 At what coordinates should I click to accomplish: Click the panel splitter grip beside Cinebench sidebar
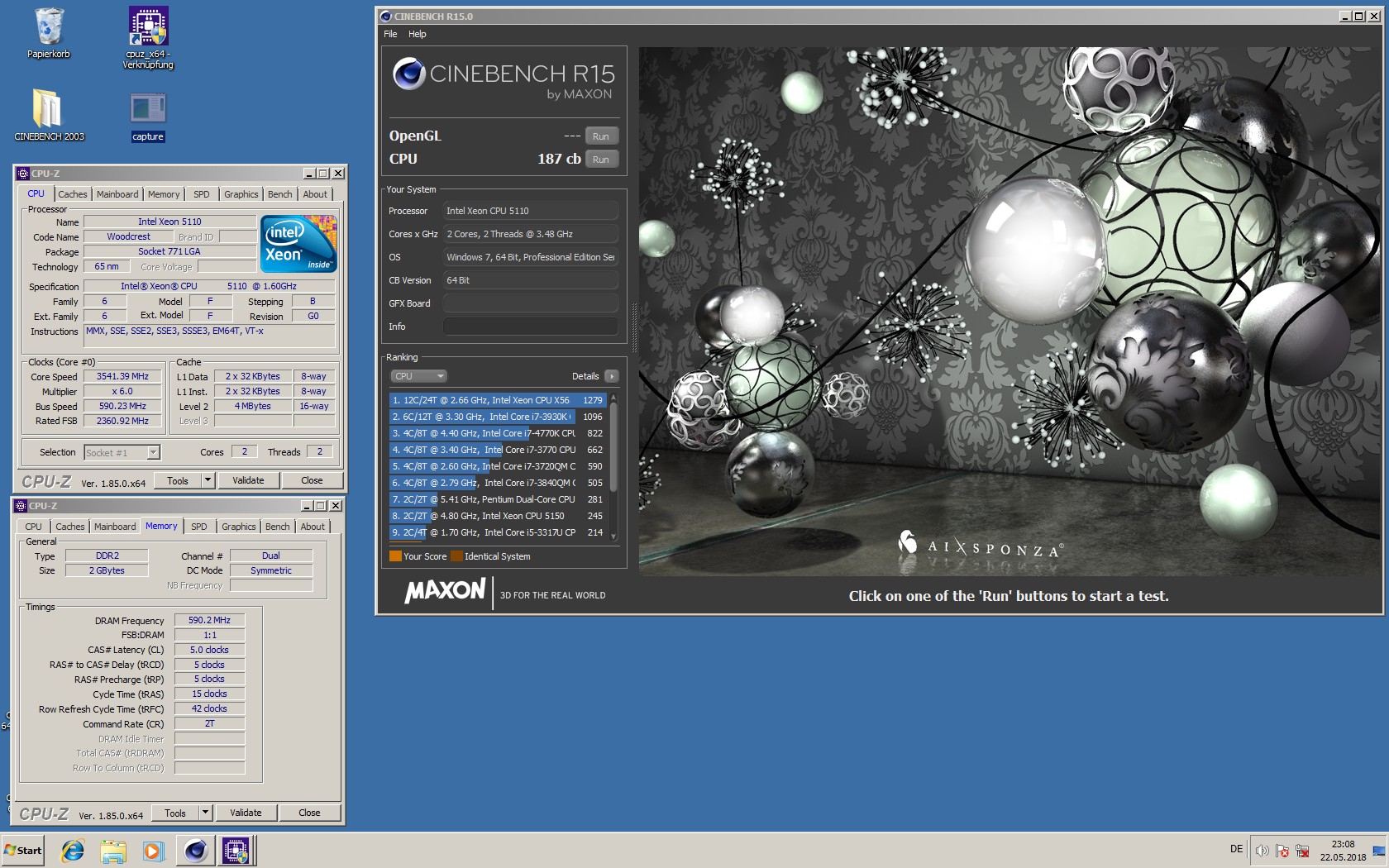634,327
